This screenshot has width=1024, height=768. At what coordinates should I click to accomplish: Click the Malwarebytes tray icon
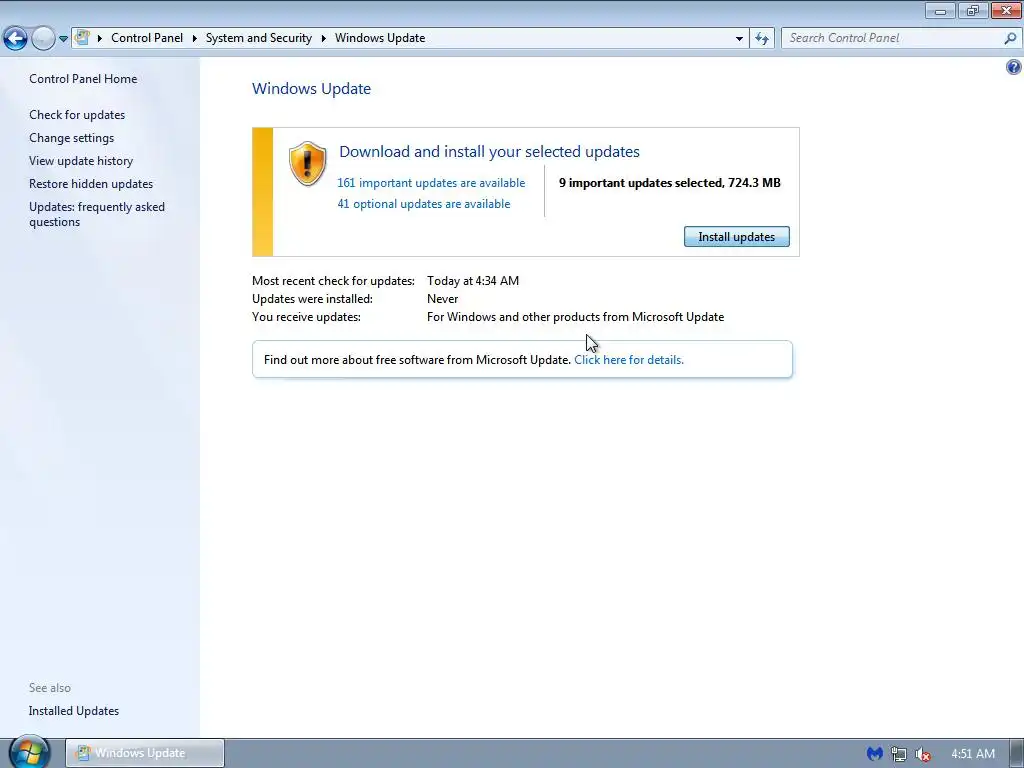[x=874, y=754]
